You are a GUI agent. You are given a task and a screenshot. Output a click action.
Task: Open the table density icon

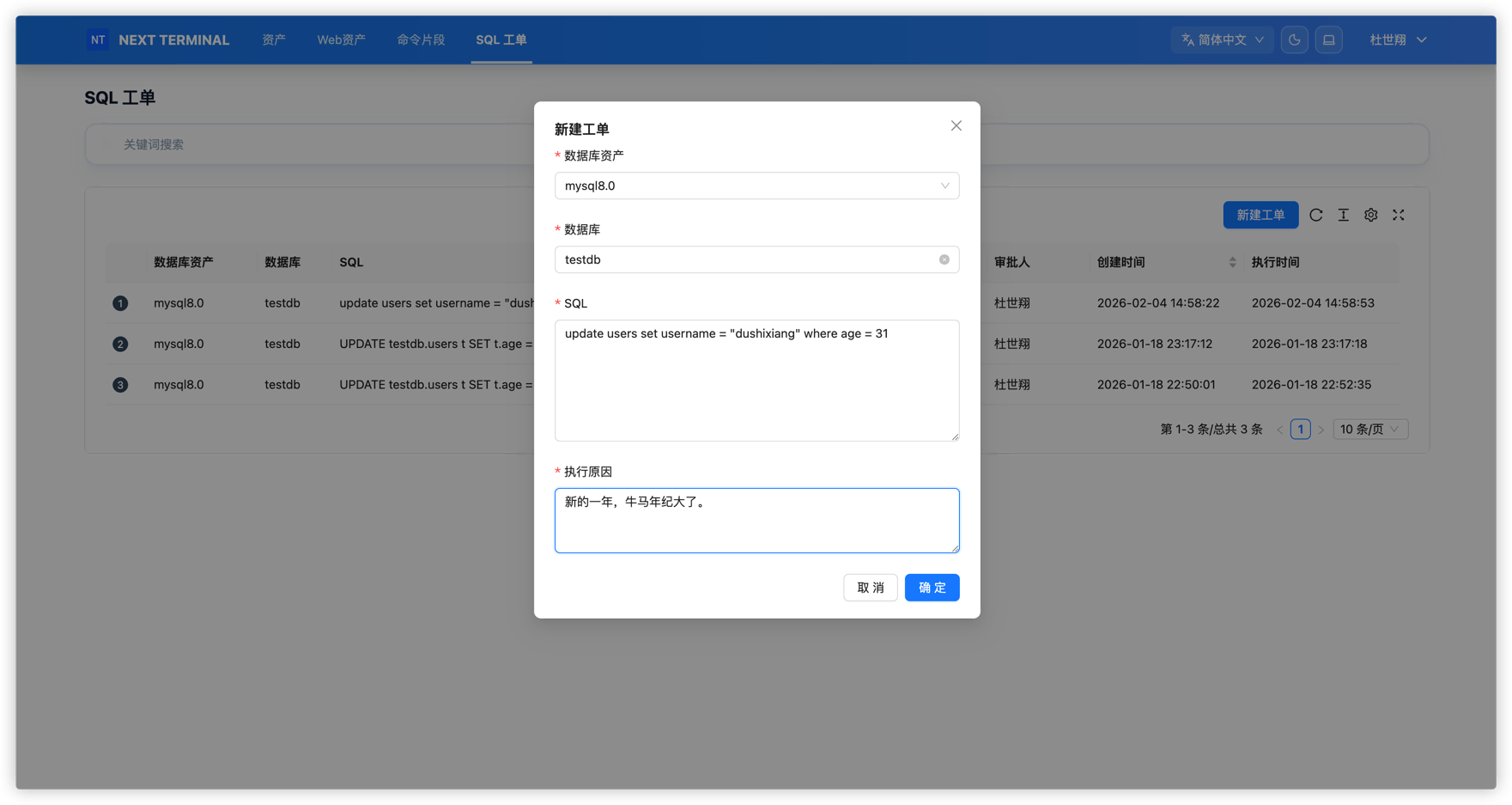point(1343,215)
